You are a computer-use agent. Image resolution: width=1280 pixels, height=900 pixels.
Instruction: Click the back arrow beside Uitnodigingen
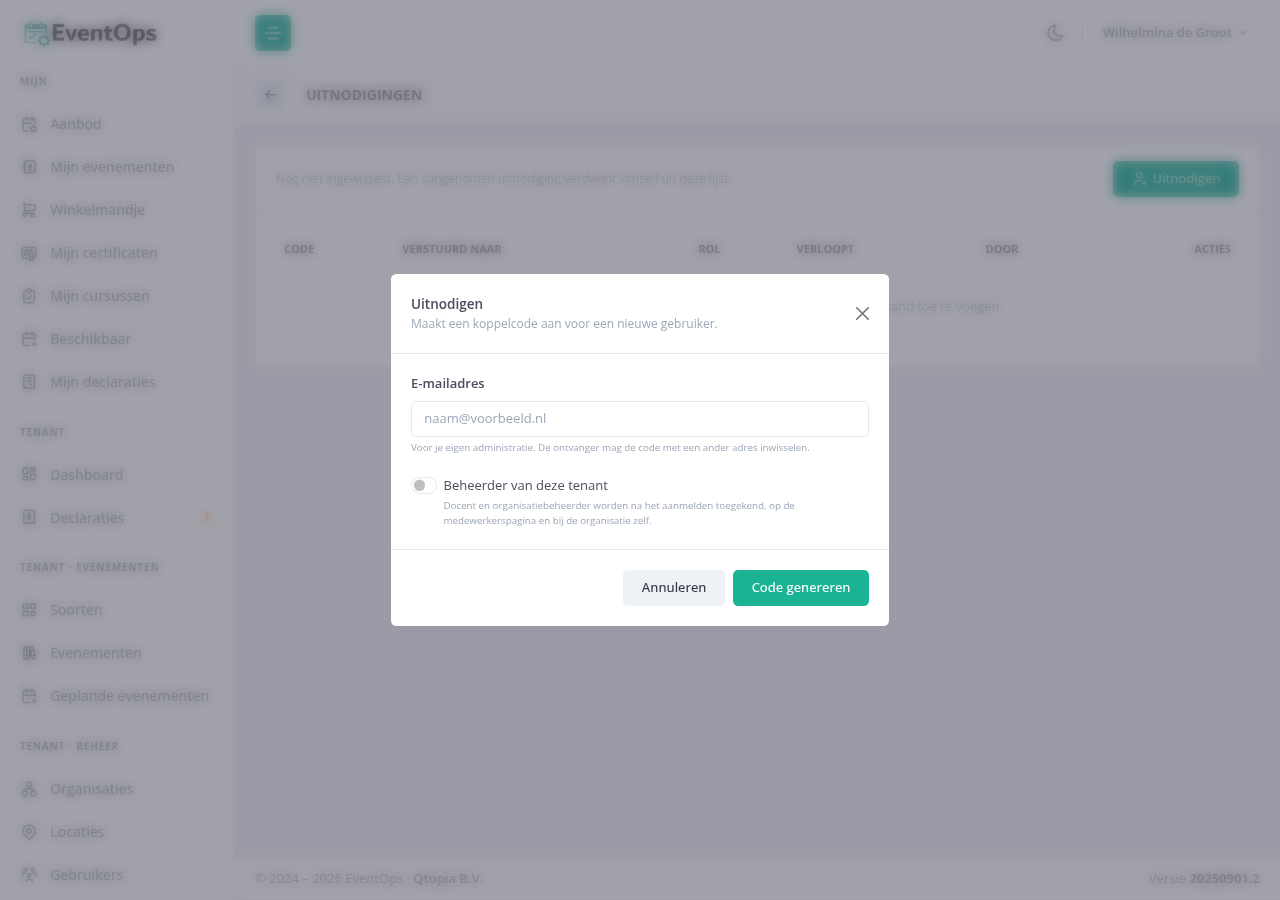[269, 95]
